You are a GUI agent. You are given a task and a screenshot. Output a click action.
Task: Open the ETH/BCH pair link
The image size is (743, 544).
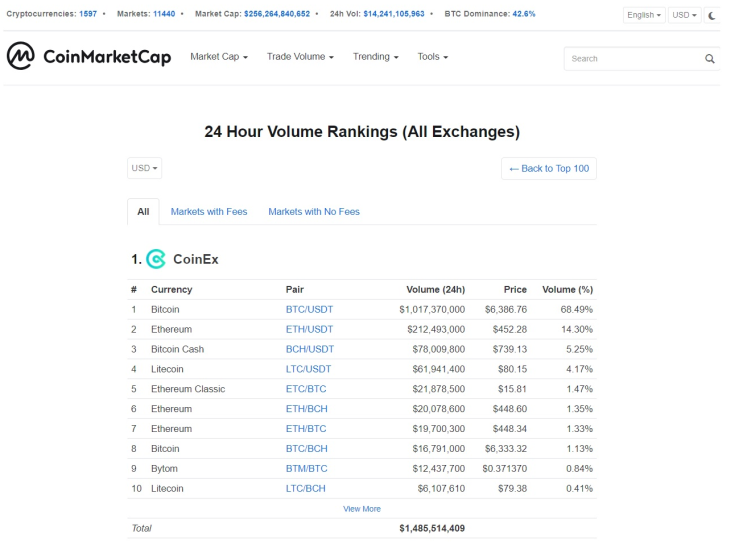pyautogui.click(x=307, y=409)
